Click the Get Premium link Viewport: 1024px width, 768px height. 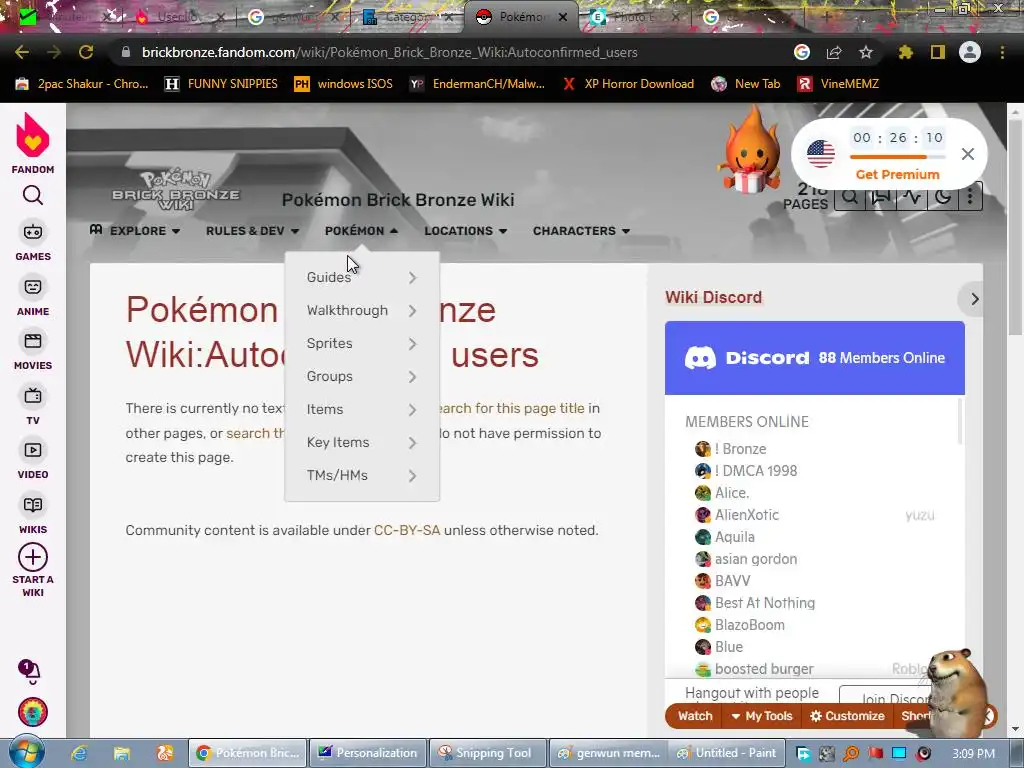click(x=897, y=174)
